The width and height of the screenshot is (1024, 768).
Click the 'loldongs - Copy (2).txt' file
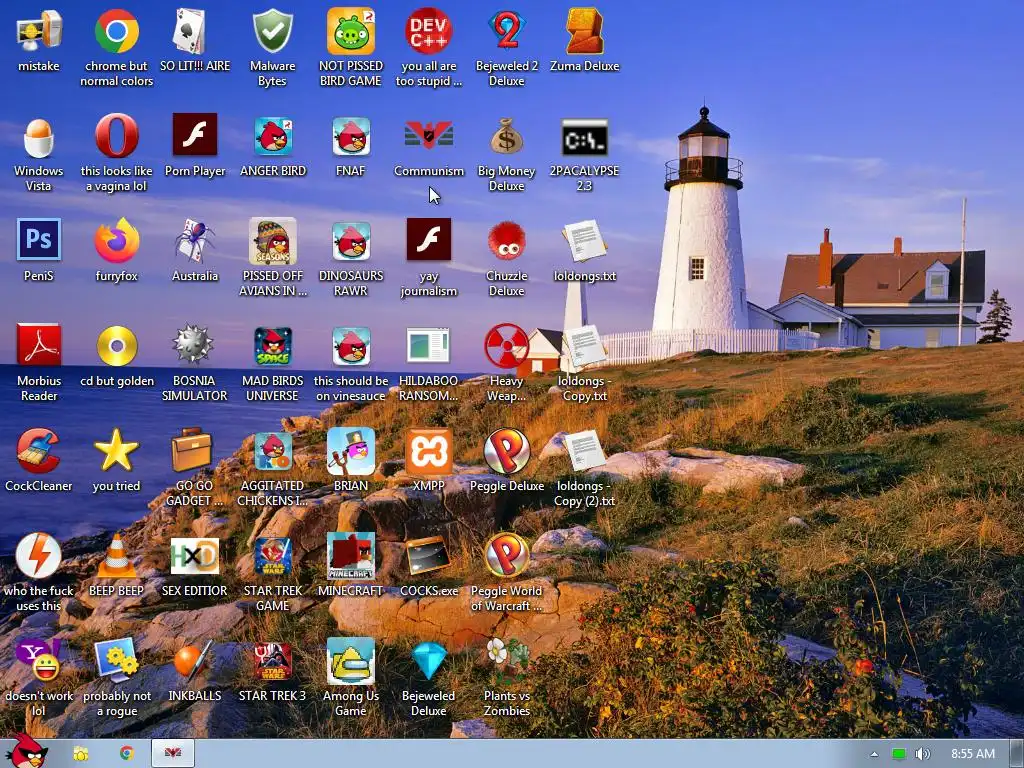point(584,451)
